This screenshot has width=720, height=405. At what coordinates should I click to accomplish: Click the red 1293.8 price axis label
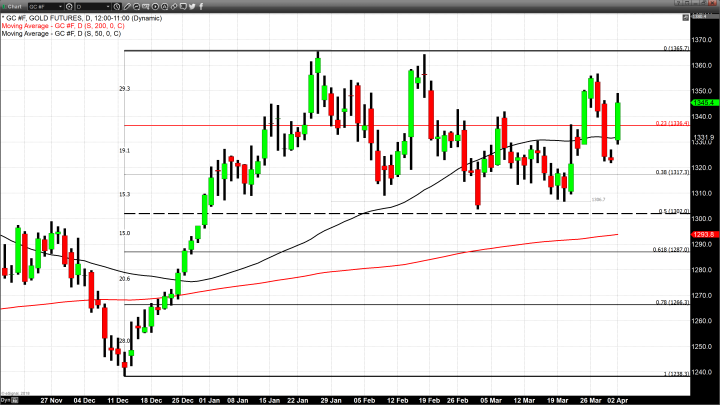[x=701, y=234]
